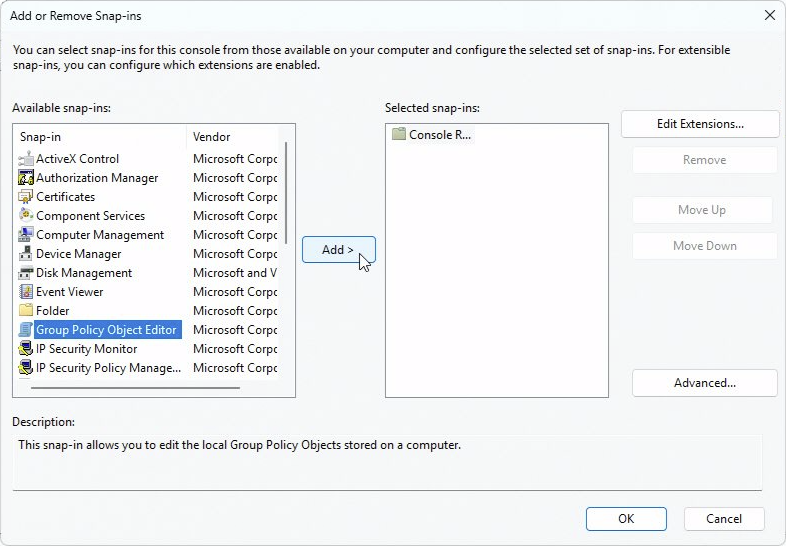Viewport: 786px width, 546px height.
Task: Select the Component Services icon
Action: 26,216
